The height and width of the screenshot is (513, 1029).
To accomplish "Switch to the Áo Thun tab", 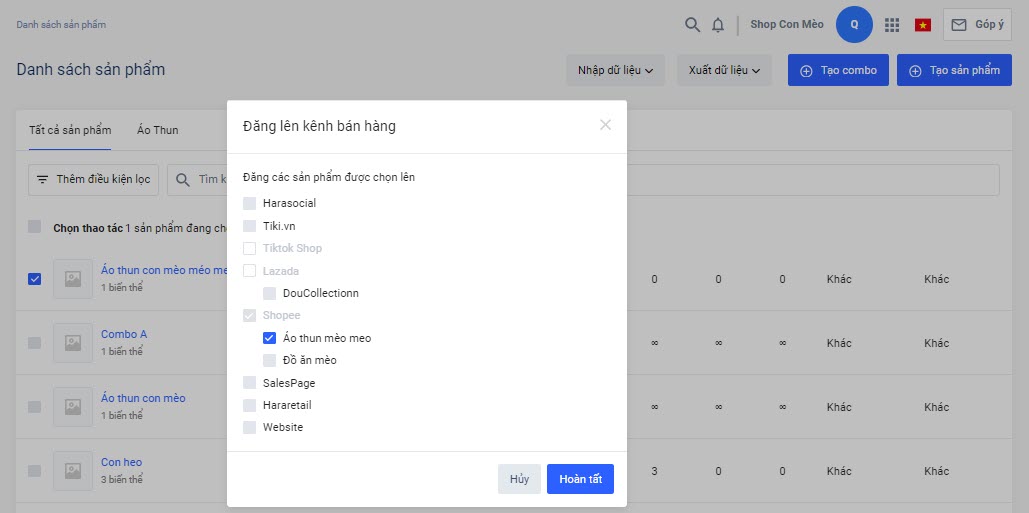I will tap(158, 130).
